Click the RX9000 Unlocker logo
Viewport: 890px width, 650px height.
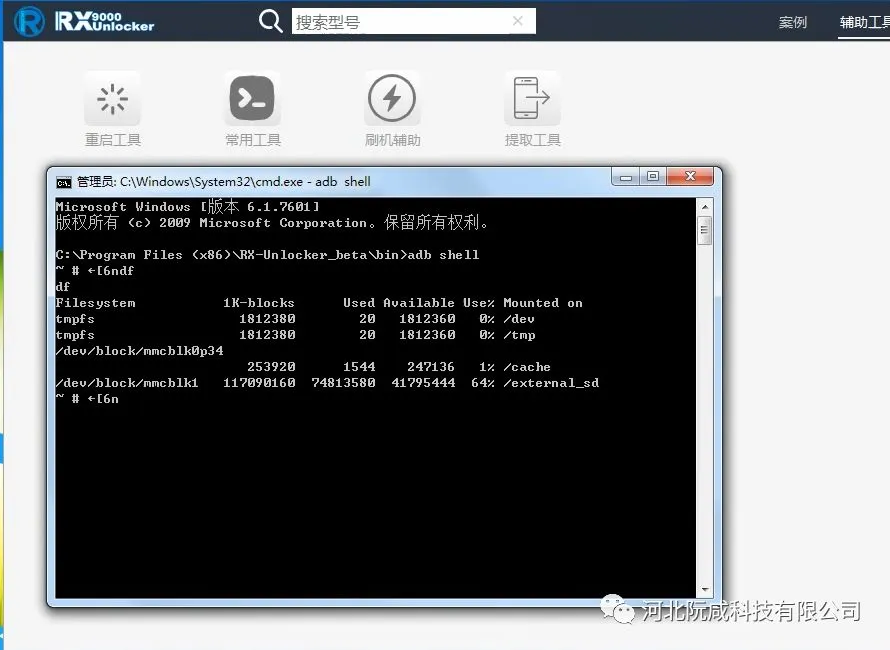tap(84, 22)
